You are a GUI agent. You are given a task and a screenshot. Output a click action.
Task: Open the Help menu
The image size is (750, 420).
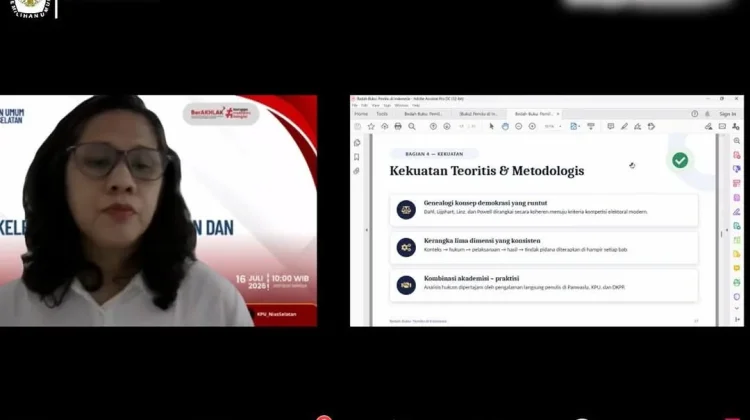tap(416, 105)
